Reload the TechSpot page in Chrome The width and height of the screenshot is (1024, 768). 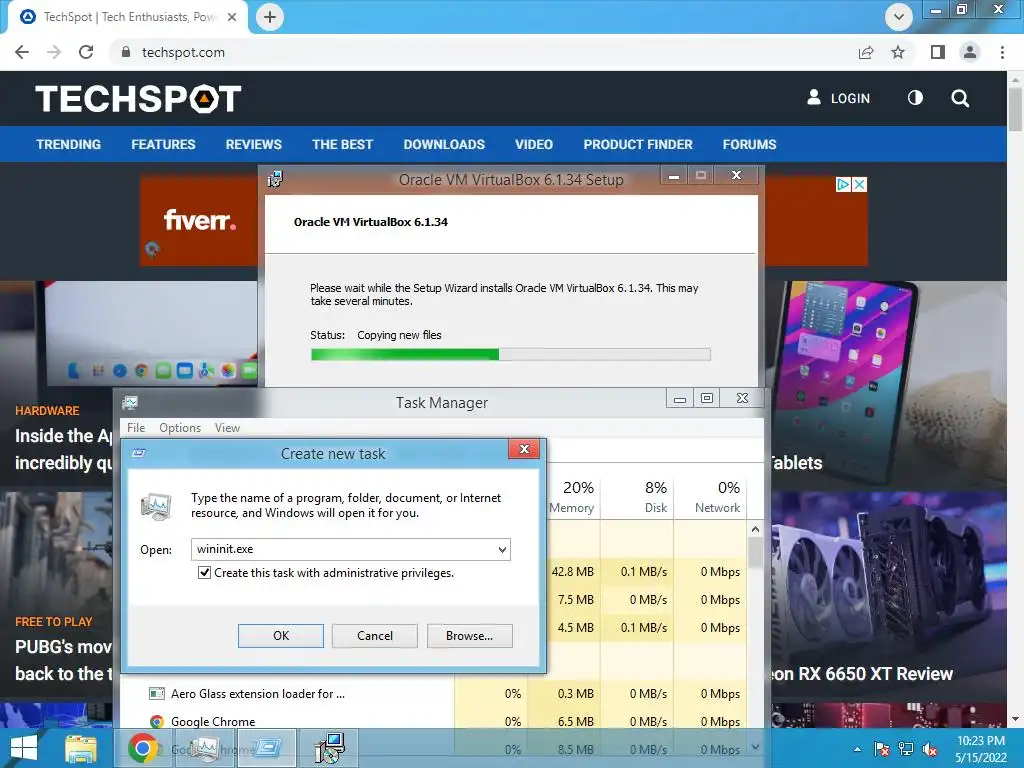click(86, 52)
